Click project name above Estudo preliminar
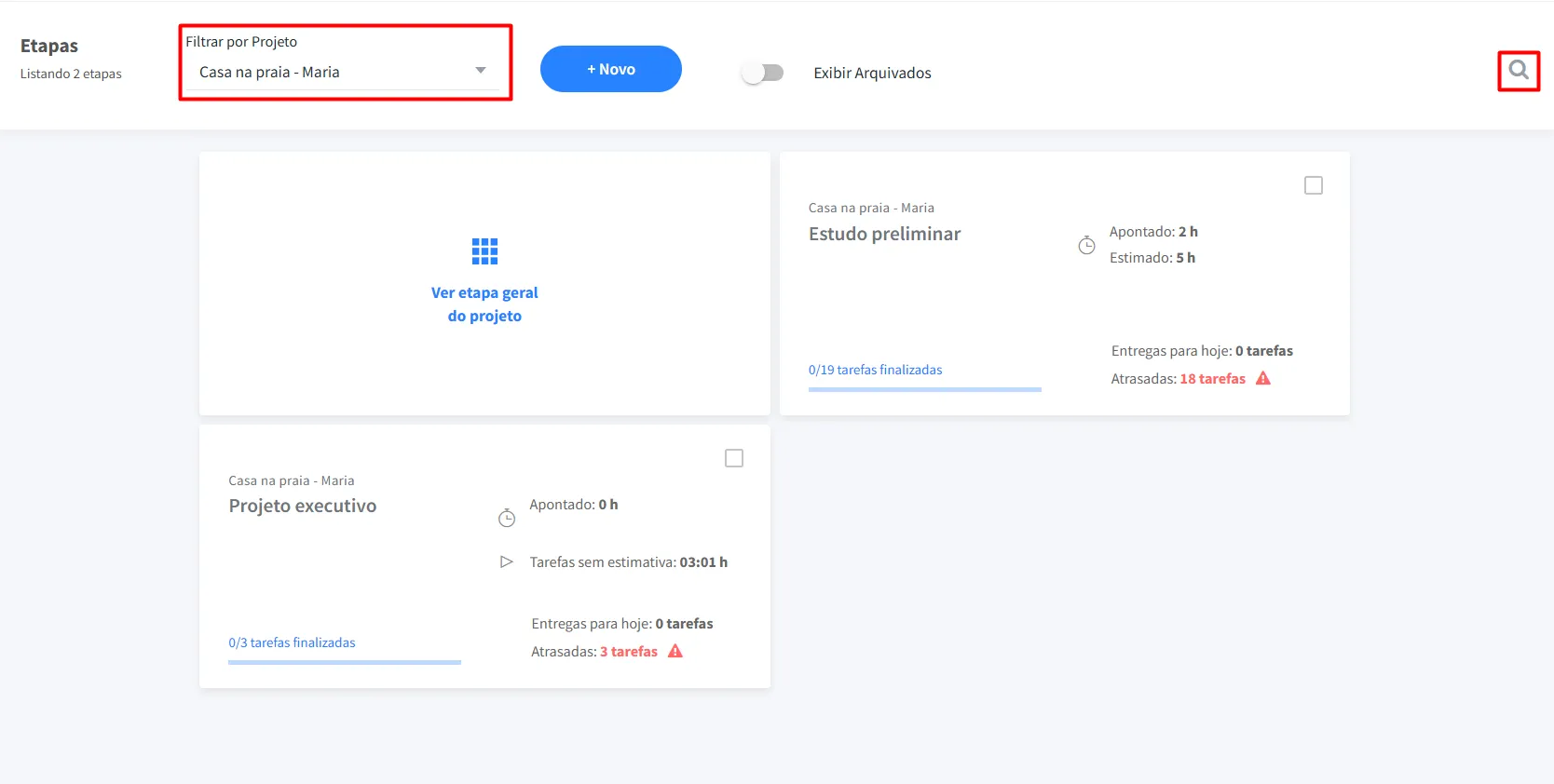The height and width of the screenshot is (784, 1554). (871, 208)
